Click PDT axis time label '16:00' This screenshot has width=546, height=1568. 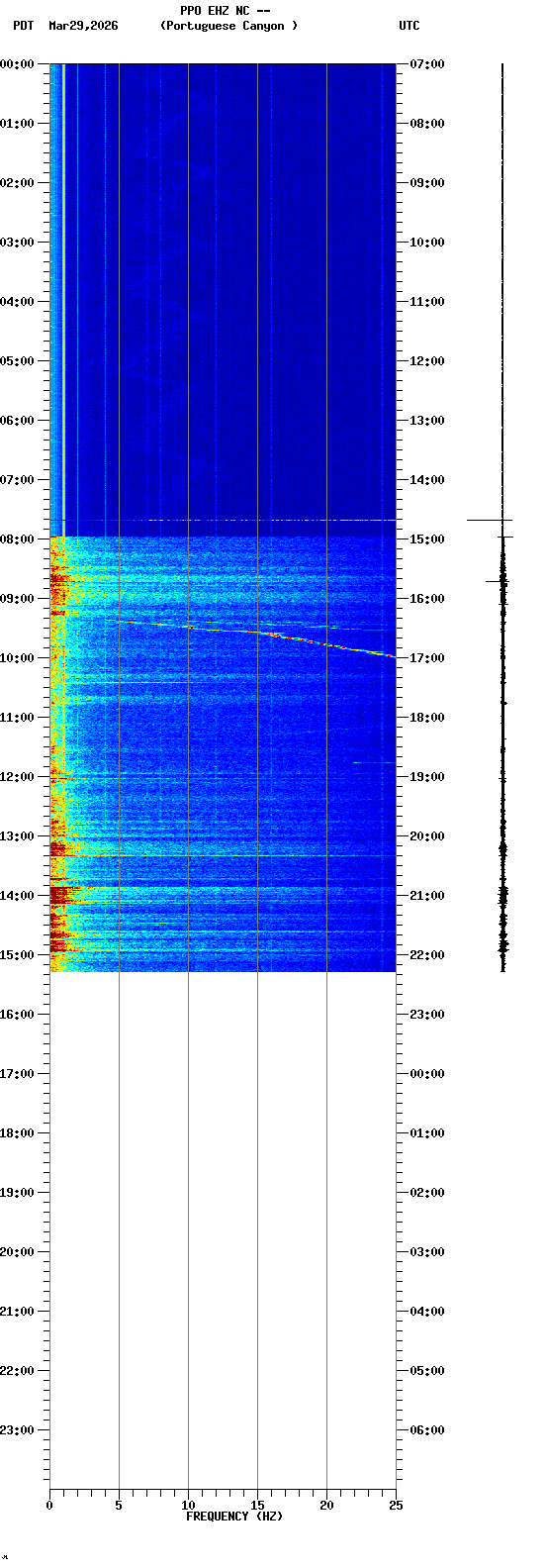pyautogui.click(x=17, y=1015)
